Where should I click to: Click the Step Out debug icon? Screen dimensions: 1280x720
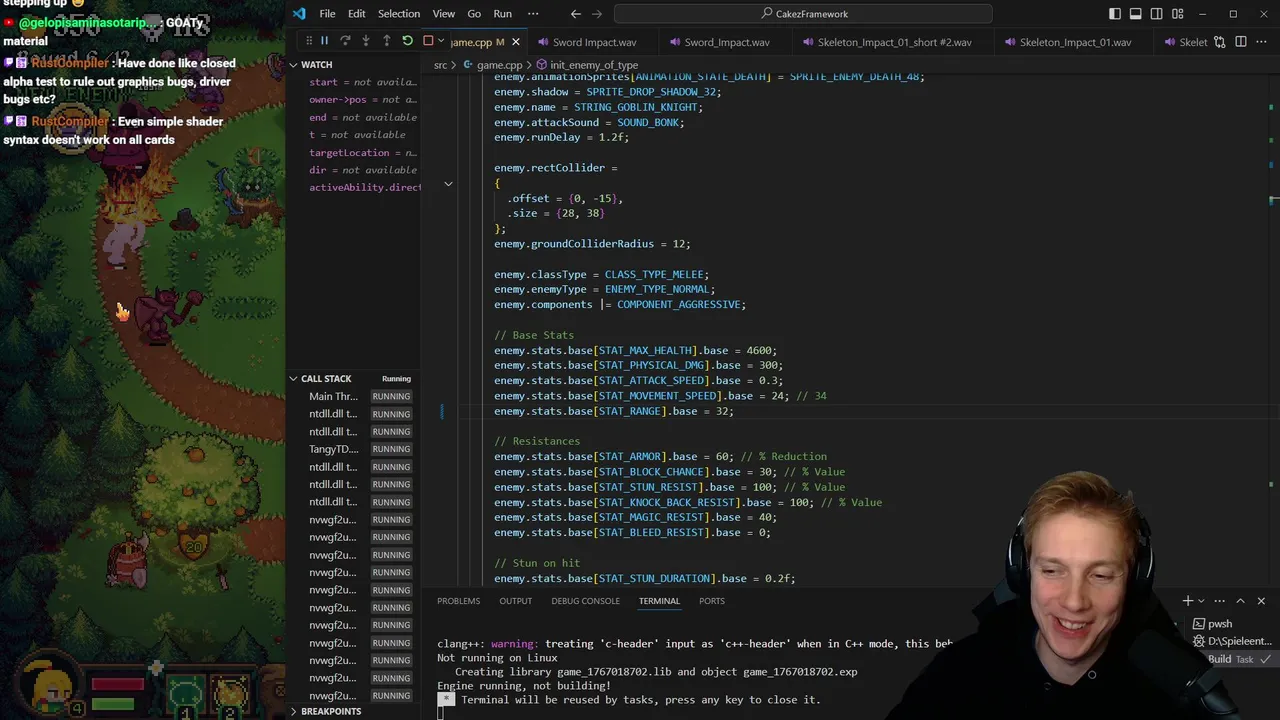point(386,41)
